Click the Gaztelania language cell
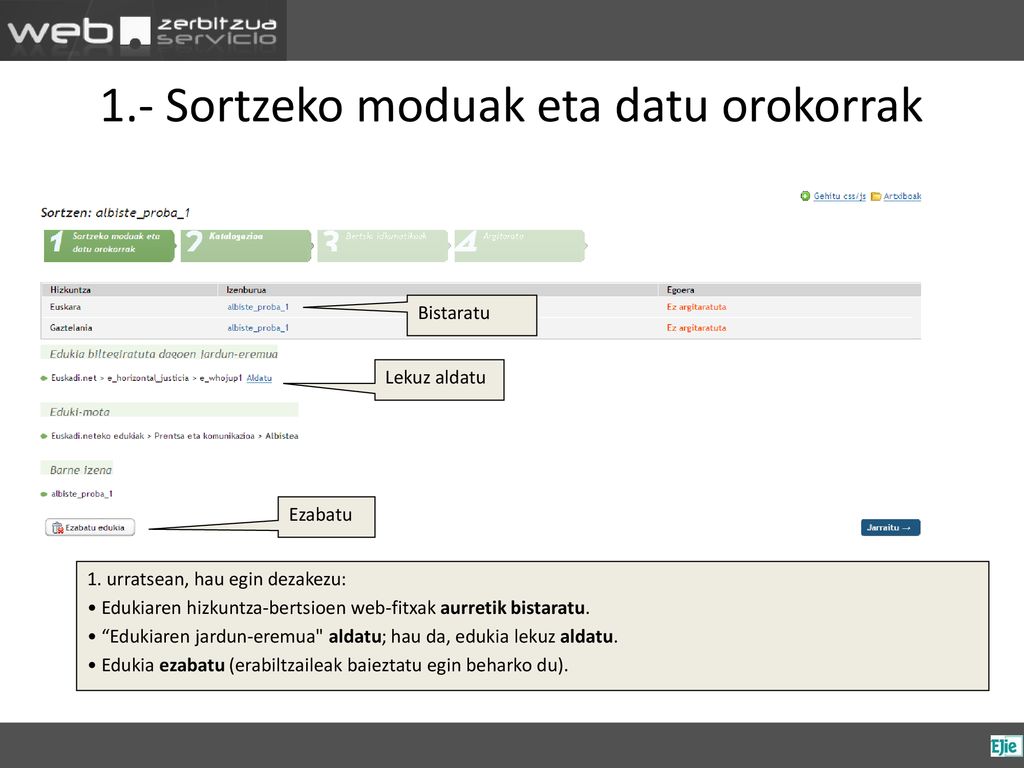 71,328
